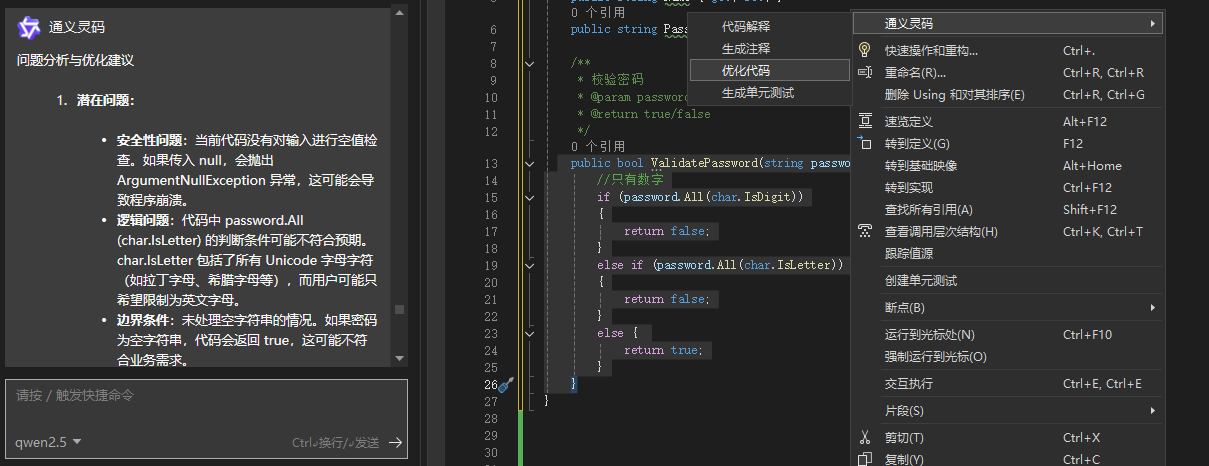Select 跟踪值源 menu entry

point(1008,253)
